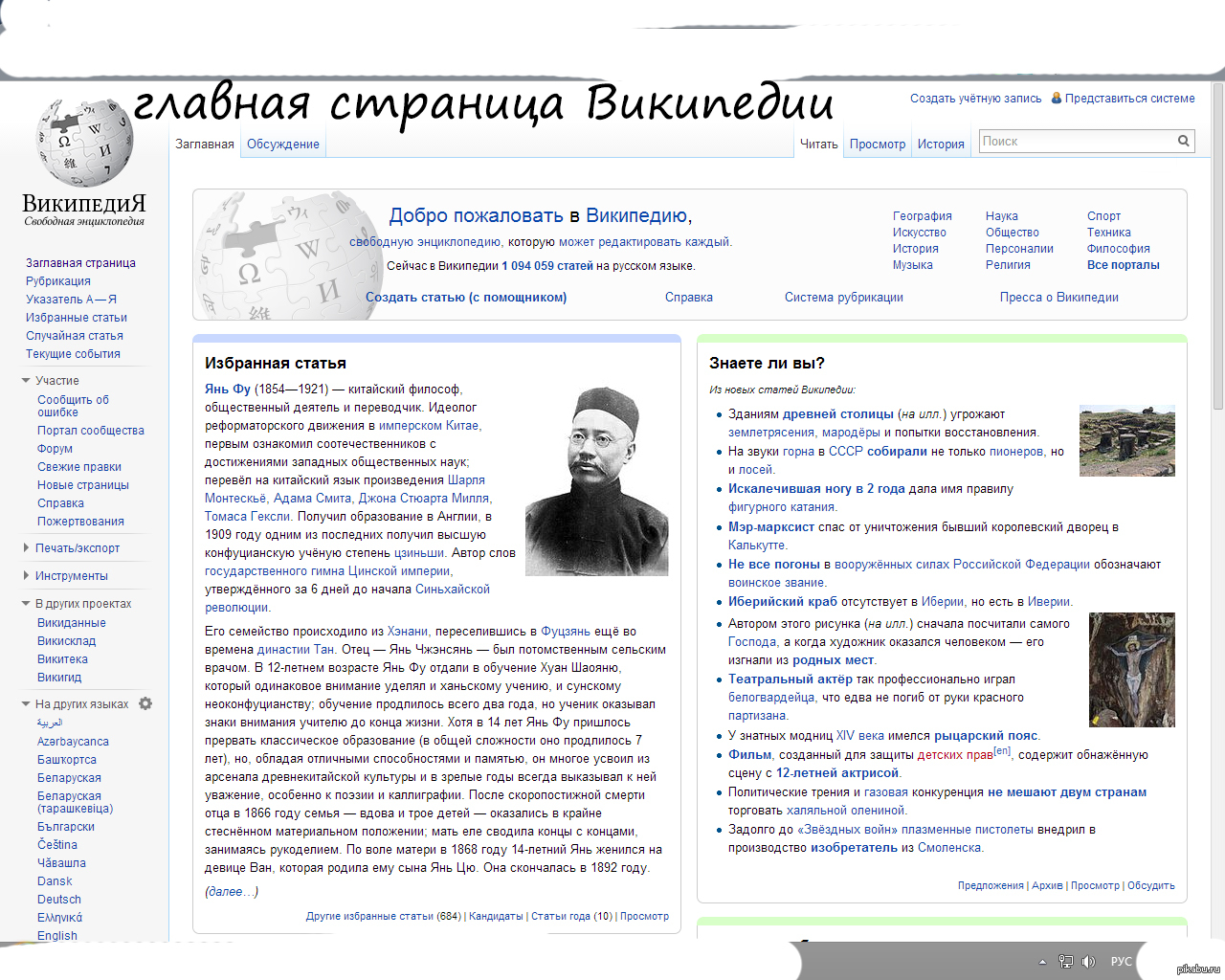Click inside the Поиск search field
The height and width of the screenshot is (980, 1225).
point(1077,142)
